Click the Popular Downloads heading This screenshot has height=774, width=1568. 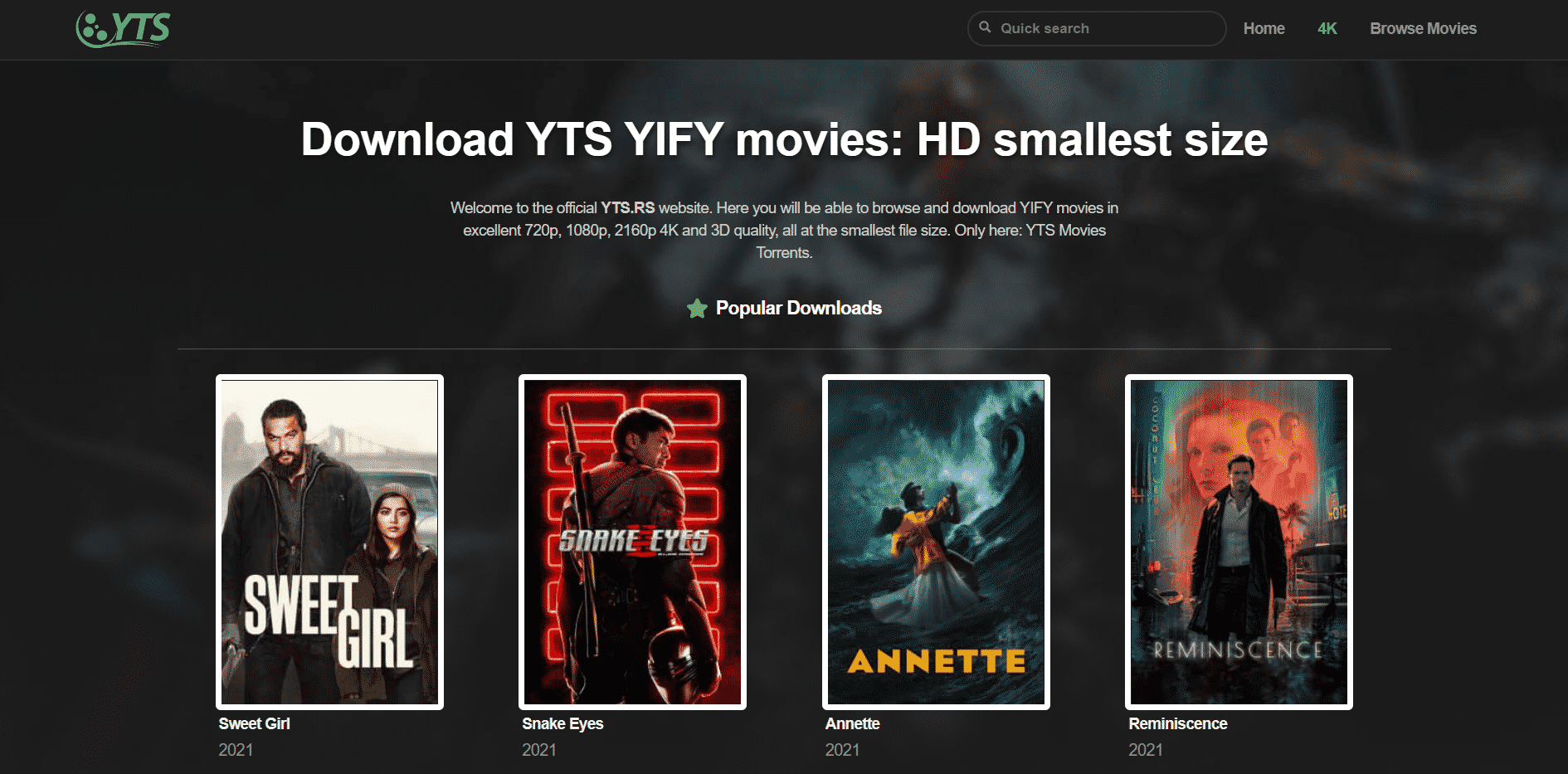[798, 308]
